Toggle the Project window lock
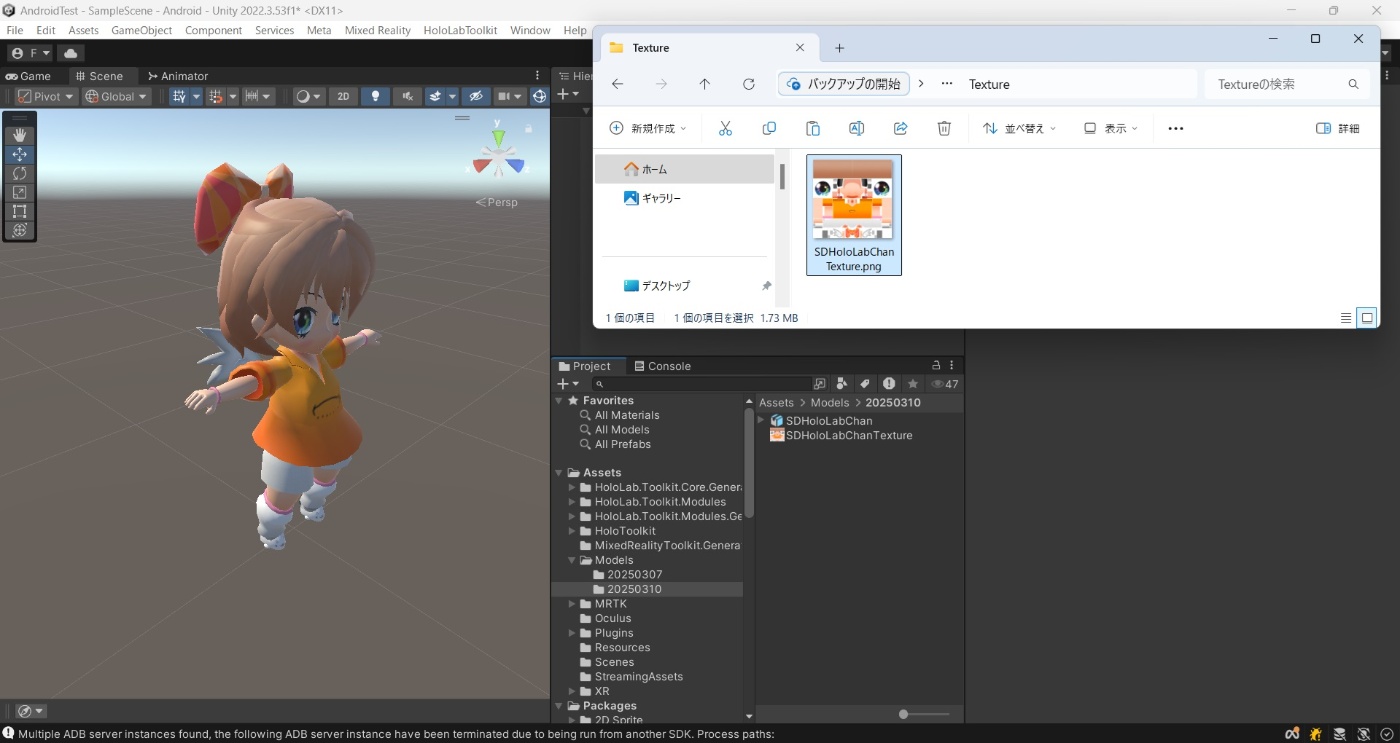The width and height of the screenshot is (1400, 743). click(x=936, y=366)
